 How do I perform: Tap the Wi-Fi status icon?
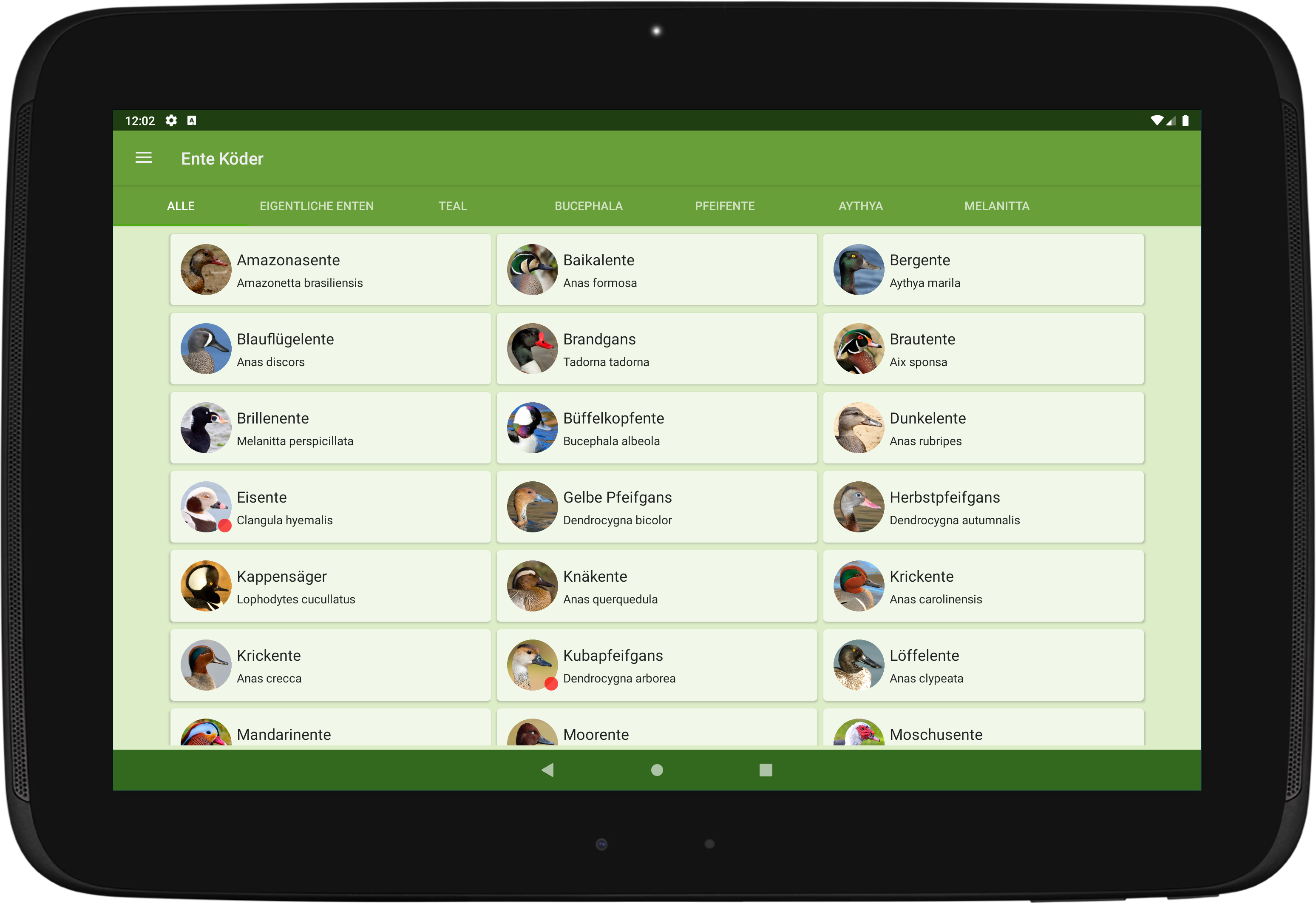[x=1157, y=120]
